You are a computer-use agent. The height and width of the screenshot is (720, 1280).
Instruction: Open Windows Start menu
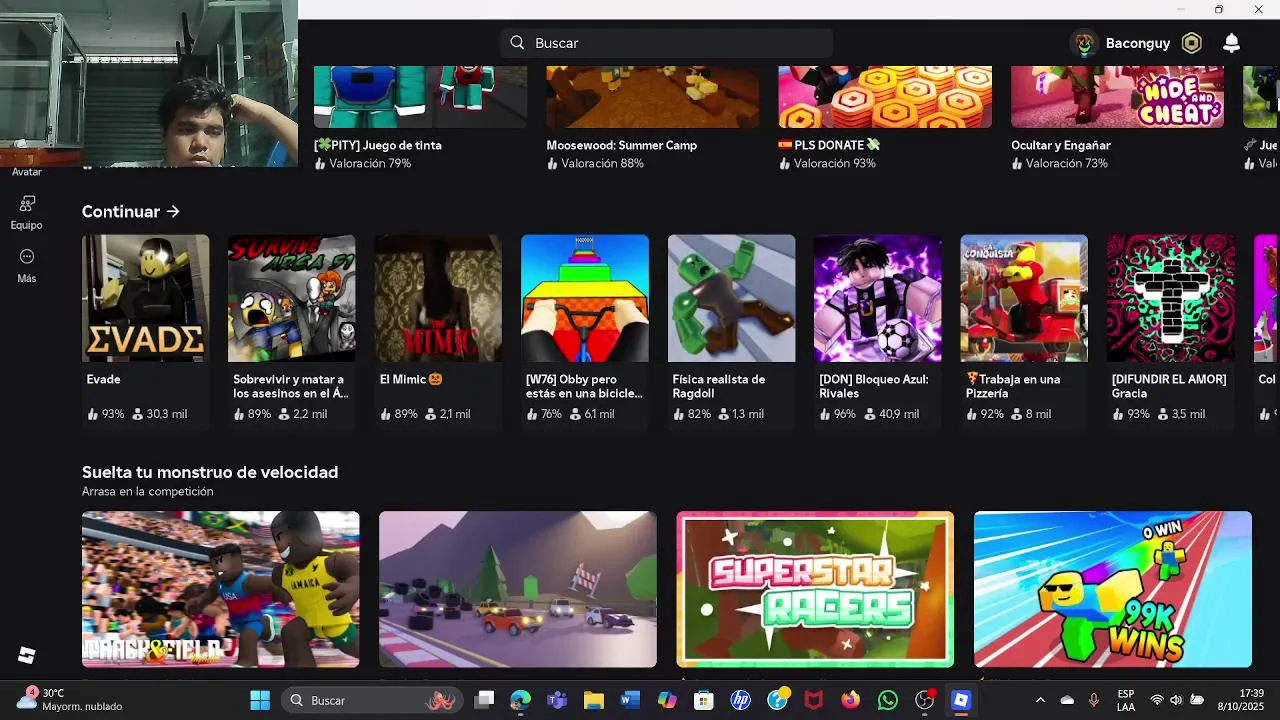260,700
